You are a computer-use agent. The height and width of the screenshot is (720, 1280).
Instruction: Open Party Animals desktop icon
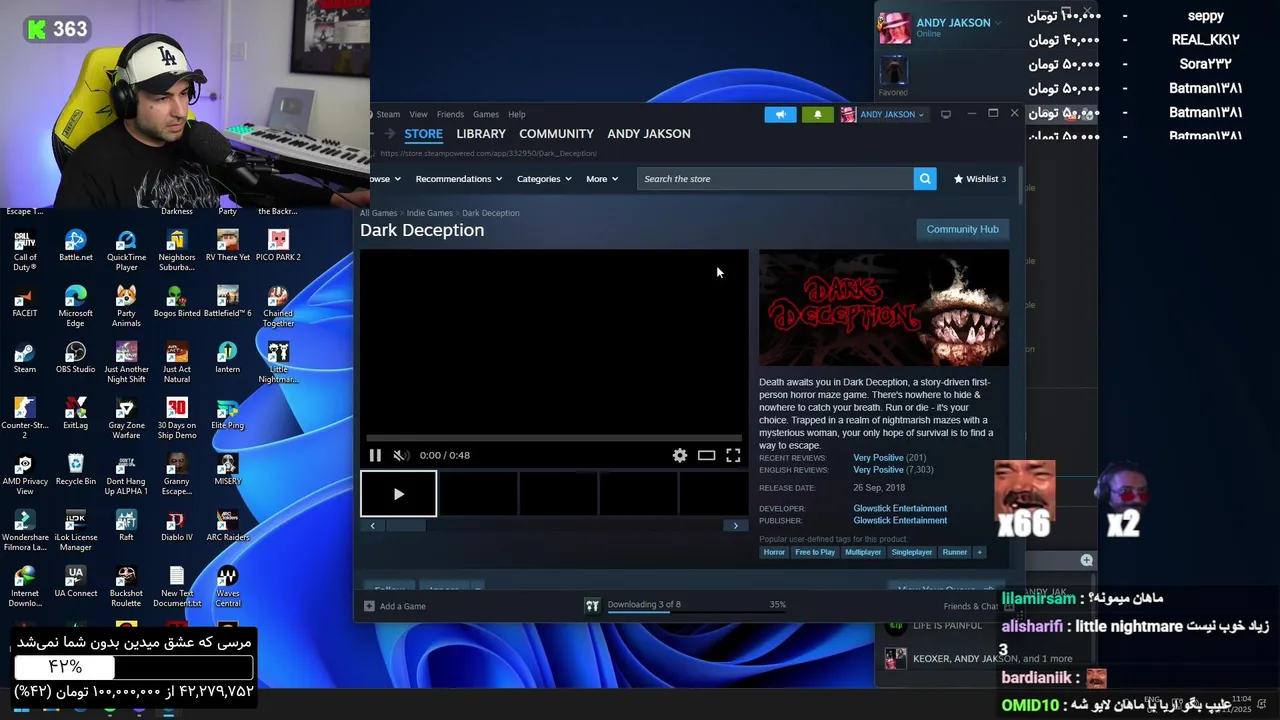click(126, 306)
